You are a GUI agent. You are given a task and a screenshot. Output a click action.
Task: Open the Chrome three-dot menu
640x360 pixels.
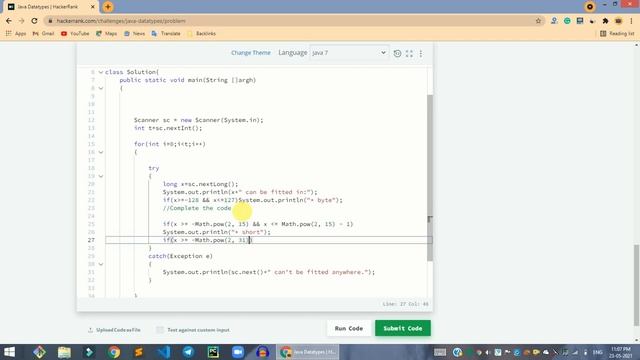coord(631,20)
